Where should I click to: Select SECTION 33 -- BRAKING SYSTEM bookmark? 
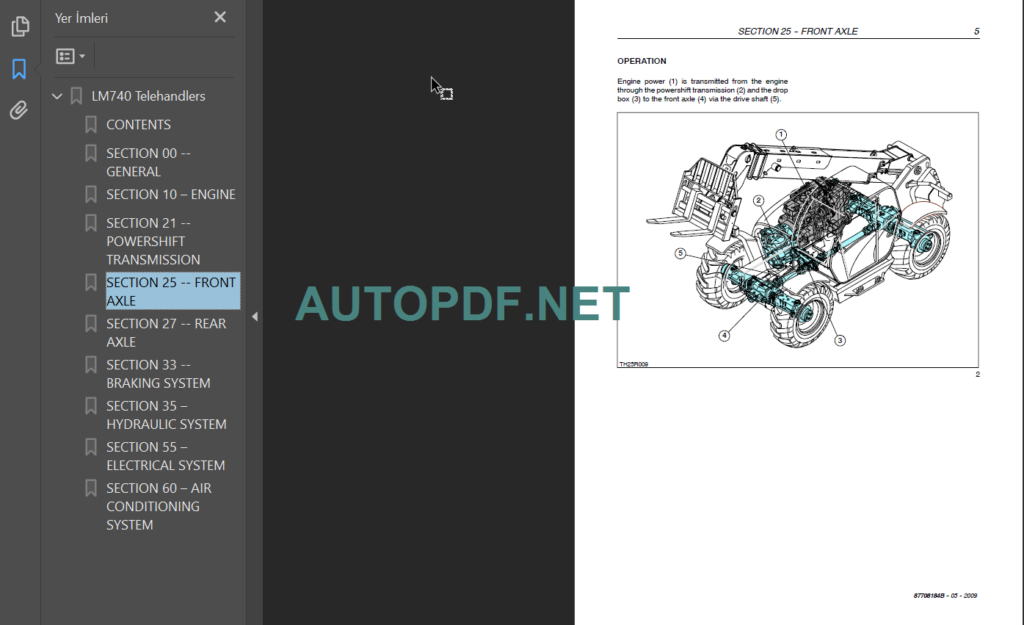[x=160, y=373]
